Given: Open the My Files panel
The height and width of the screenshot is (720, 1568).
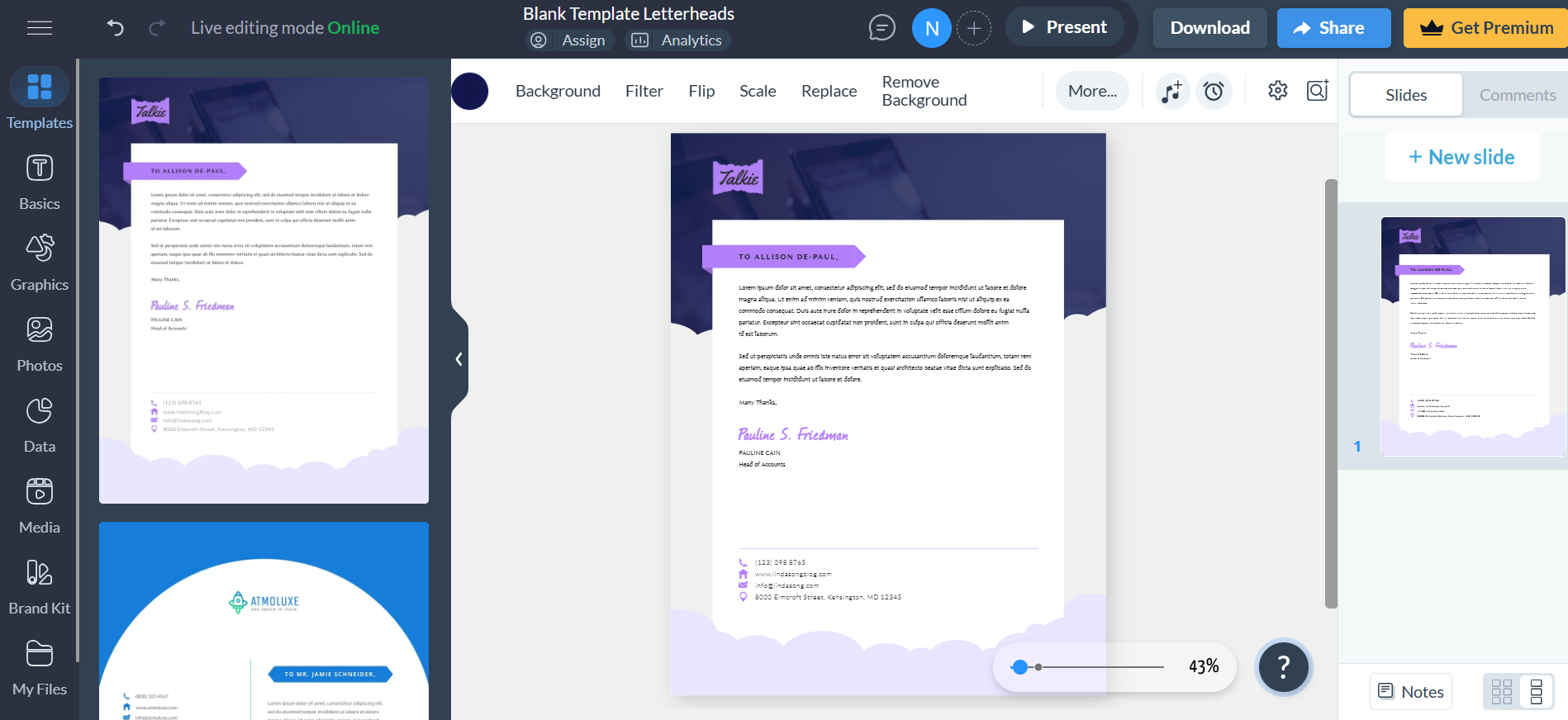Looking at the screenshot, I should (40, 667).
